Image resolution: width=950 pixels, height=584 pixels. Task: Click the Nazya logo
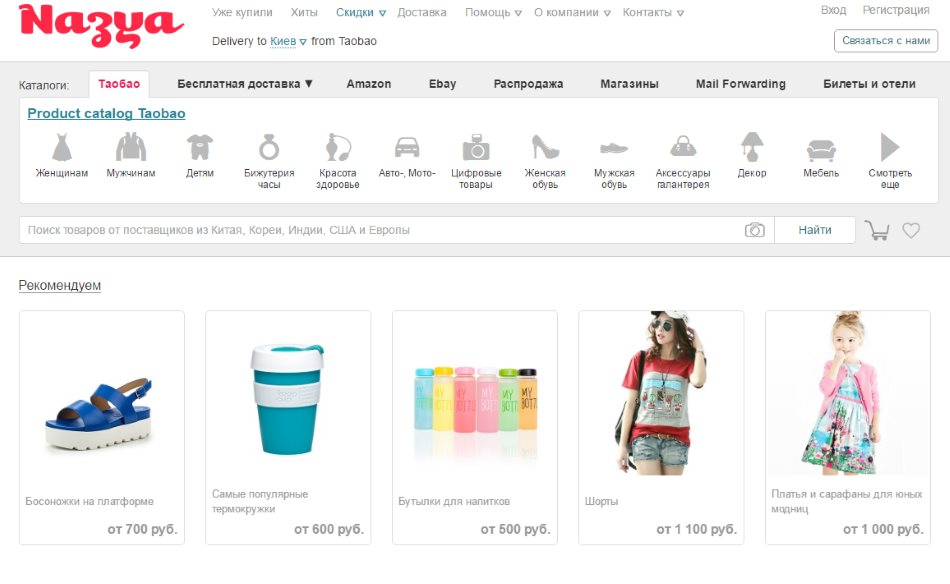coord(101,26)
